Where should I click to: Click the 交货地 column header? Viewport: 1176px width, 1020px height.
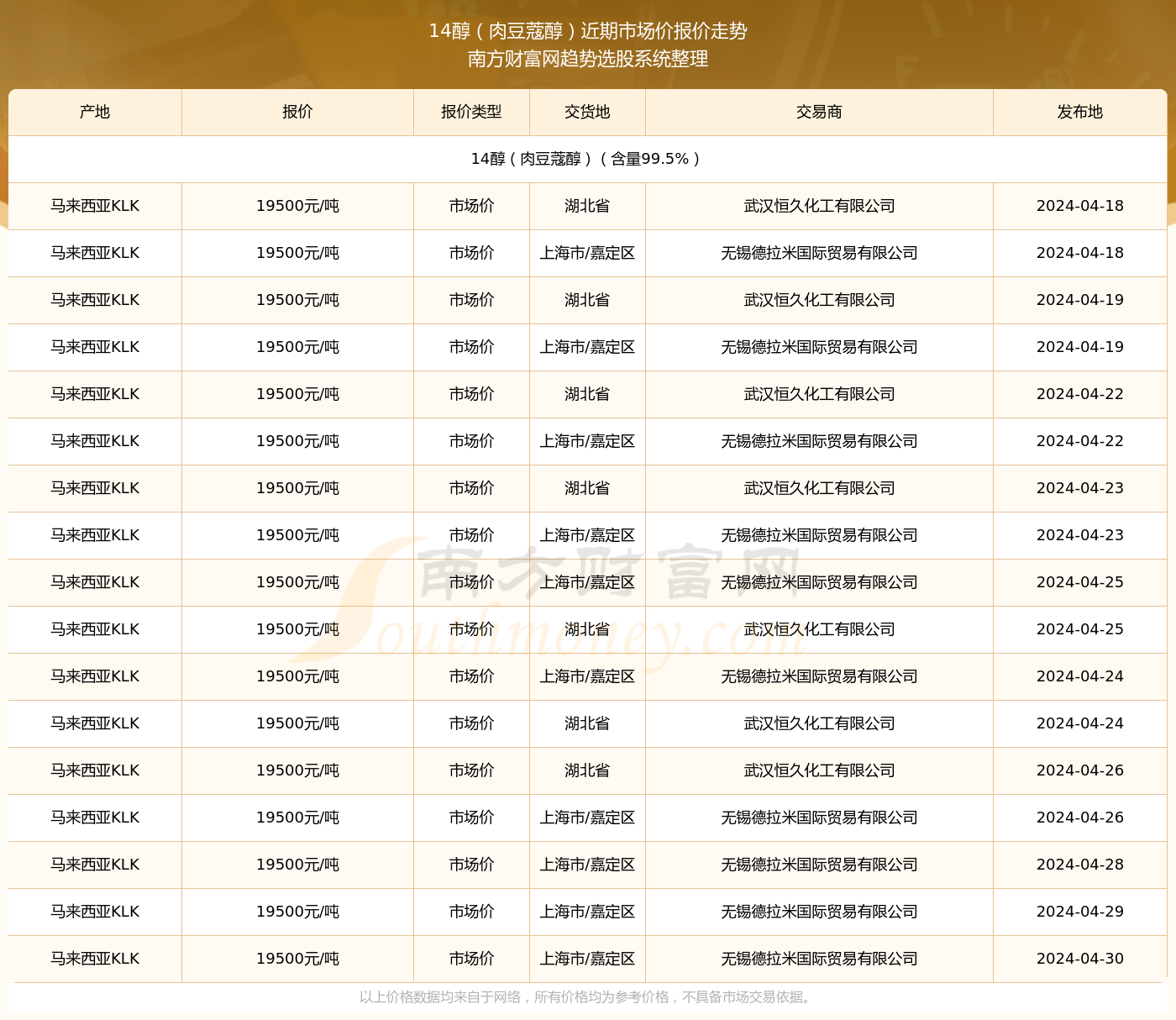tap(587, 112)
